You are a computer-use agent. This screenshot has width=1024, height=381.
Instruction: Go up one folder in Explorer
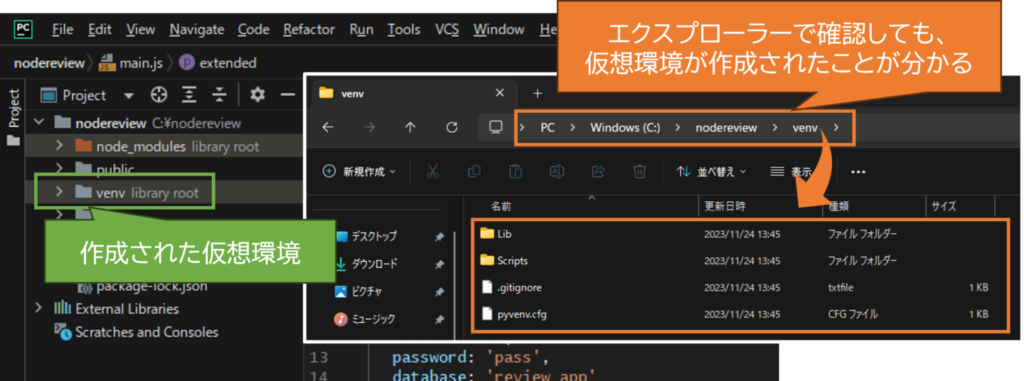point(410,127)
